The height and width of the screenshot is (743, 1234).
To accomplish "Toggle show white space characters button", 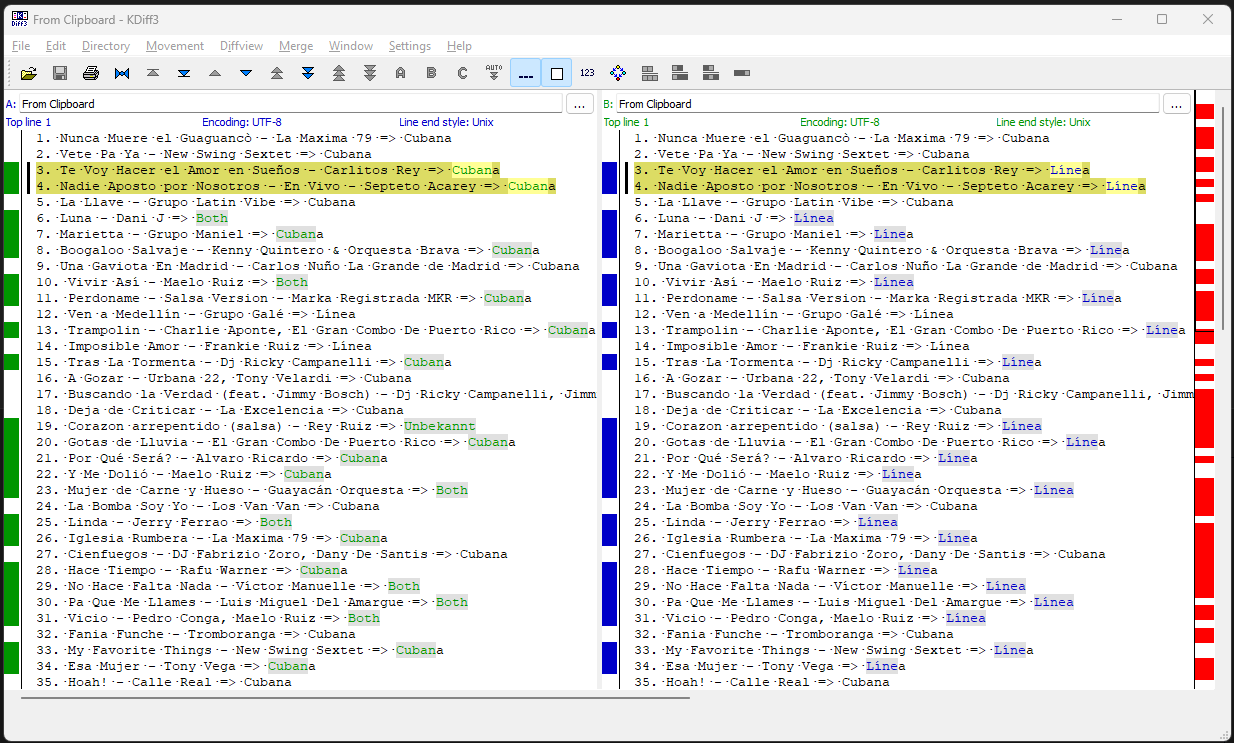I will point(525,73).
